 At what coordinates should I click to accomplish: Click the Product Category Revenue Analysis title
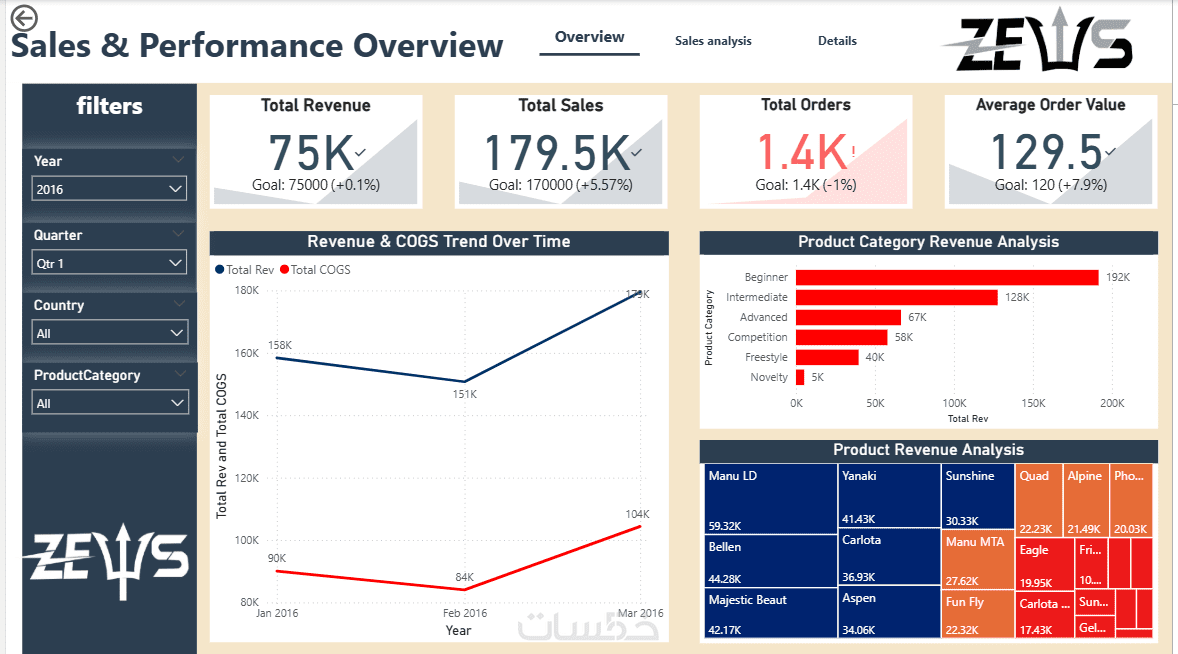[928, 242]
